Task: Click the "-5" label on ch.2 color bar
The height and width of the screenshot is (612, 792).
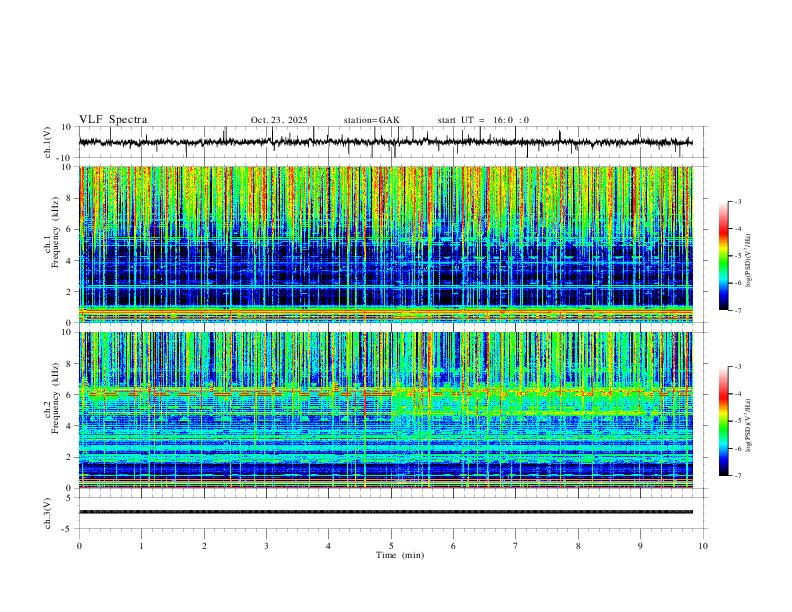Action: pos(737,421)
